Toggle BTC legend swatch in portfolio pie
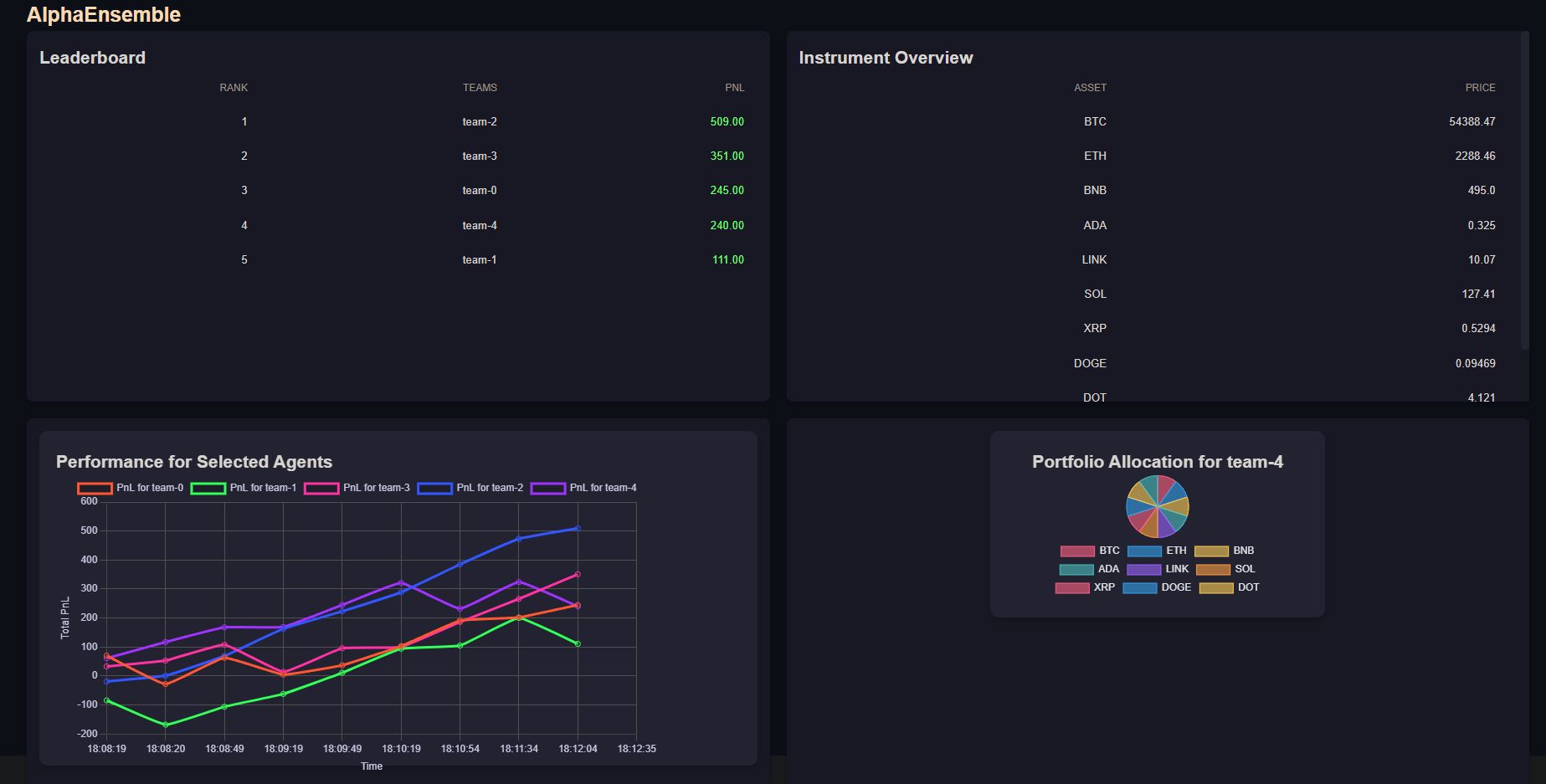Image resolution: width=1546 pixels, height=784 pixels. (x=1077, y=551)
